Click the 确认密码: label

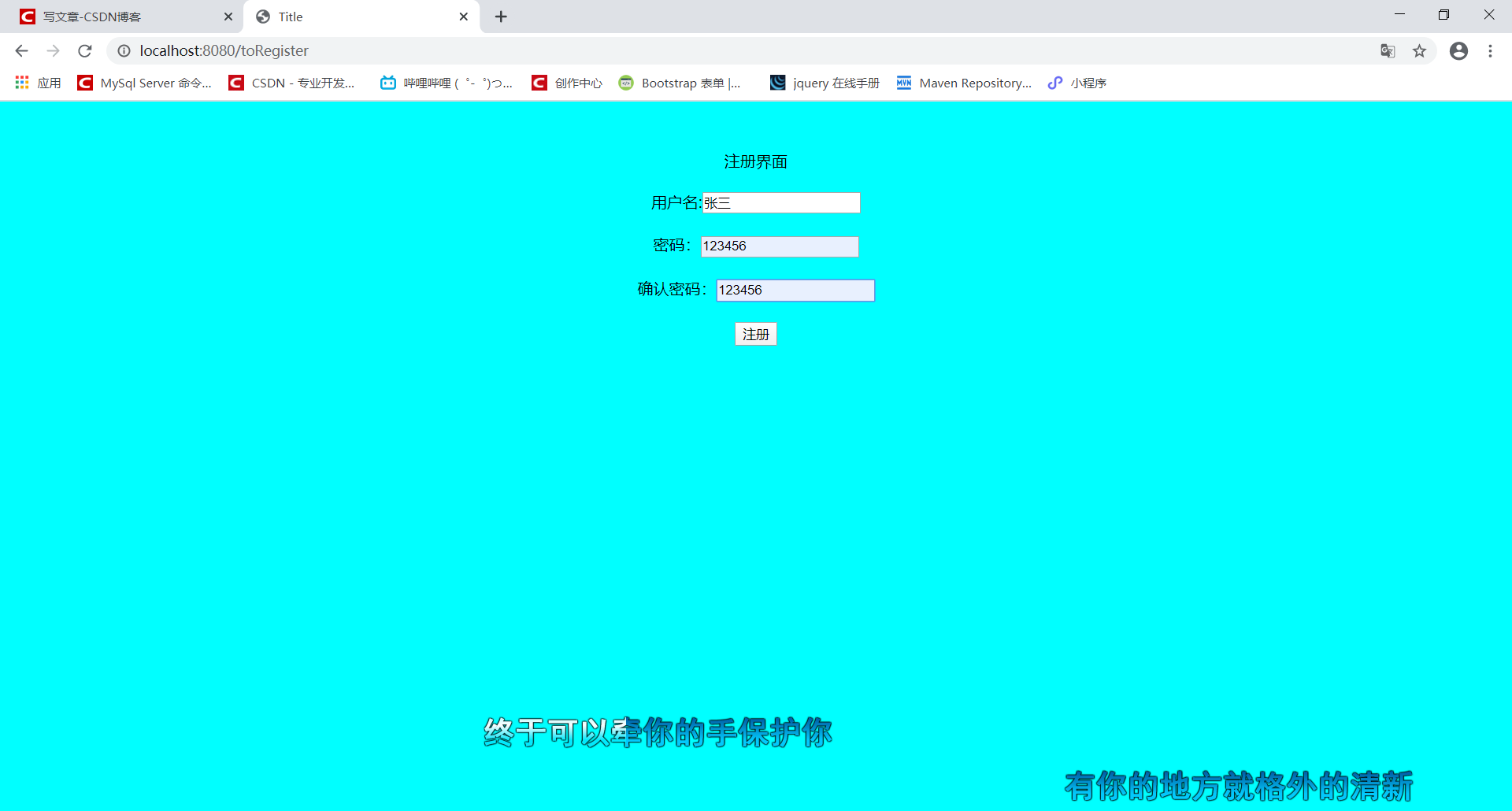tap(673, 290)
